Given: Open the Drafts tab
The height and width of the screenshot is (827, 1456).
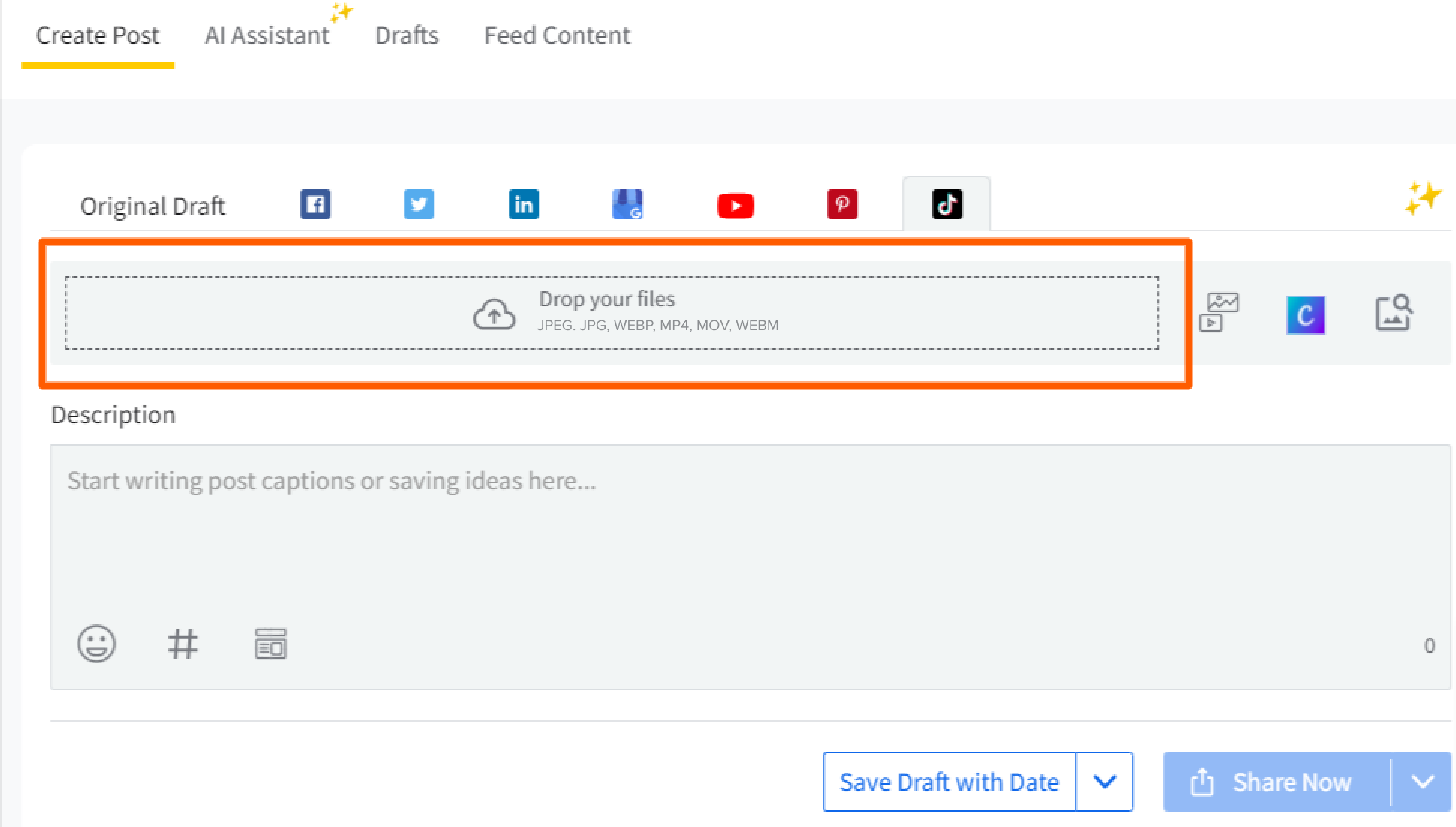Looking at the screenshot, I should (407, 35).
